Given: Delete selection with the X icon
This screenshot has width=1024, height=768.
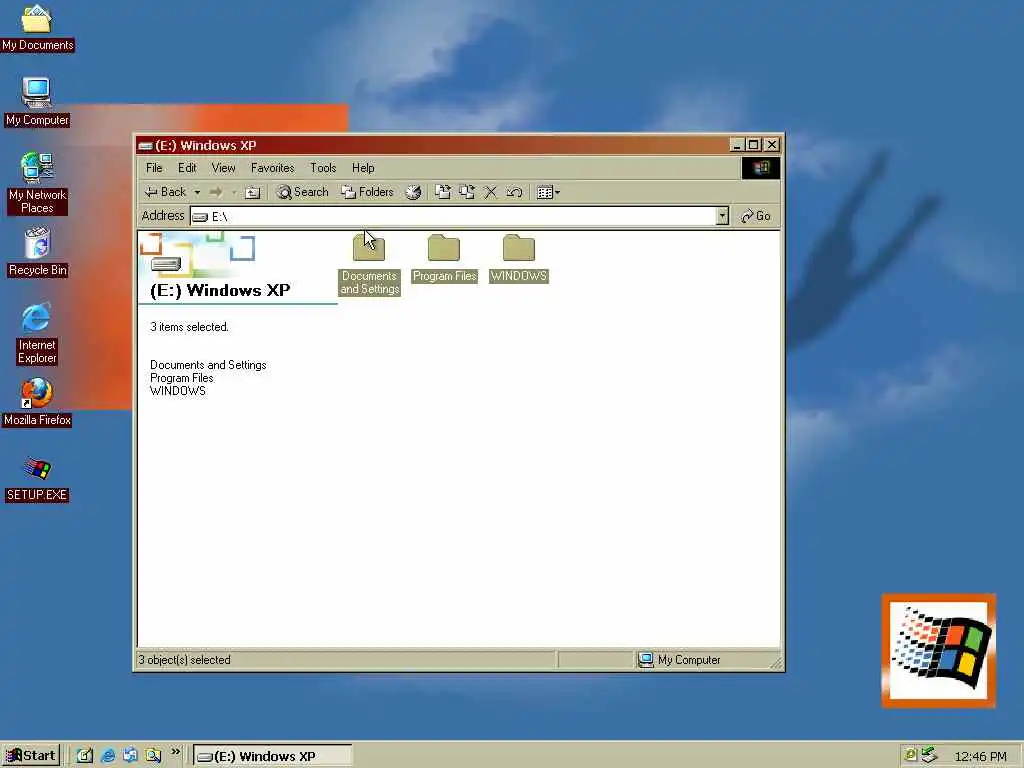Looking at the screenshot, I should point(490,192).
